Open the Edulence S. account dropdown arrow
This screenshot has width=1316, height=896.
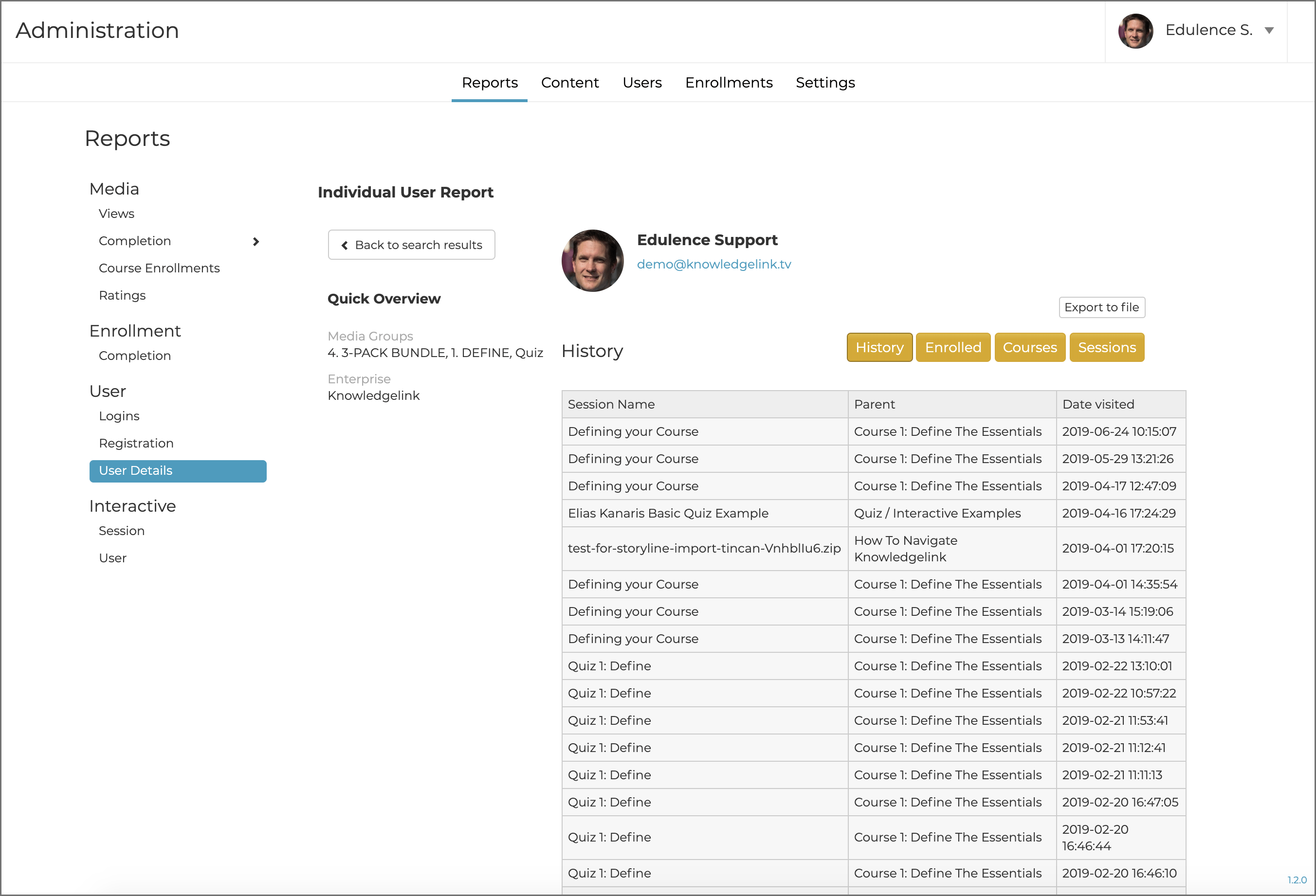coord(1269,31)
